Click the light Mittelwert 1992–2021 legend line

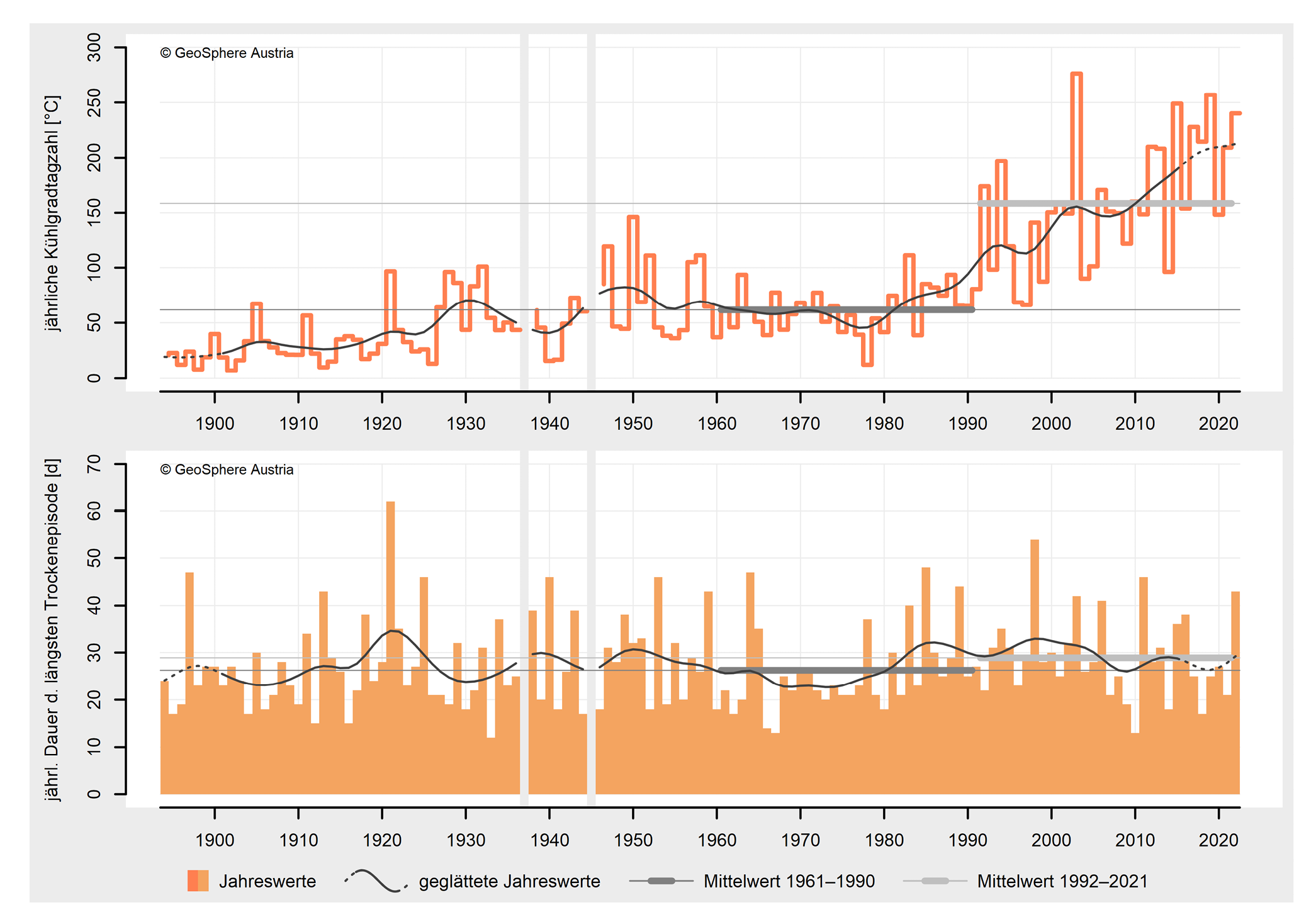point(935,880)
